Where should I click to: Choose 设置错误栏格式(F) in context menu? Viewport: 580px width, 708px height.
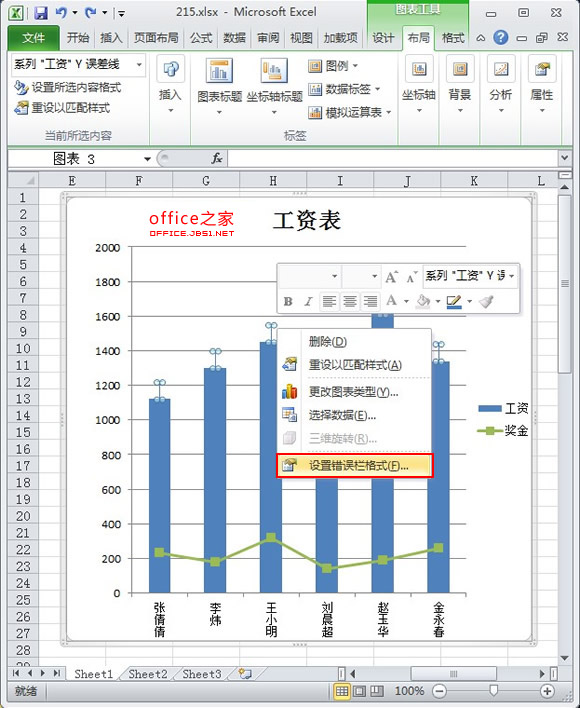(x=354, y=466)
